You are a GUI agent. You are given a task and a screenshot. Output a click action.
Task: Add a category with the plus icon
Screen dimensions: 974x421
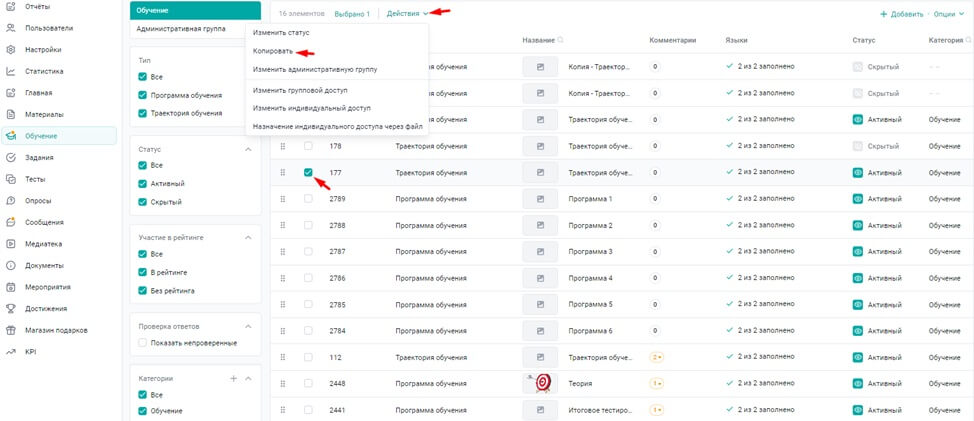pyautogui.click(x=233, y=379)
